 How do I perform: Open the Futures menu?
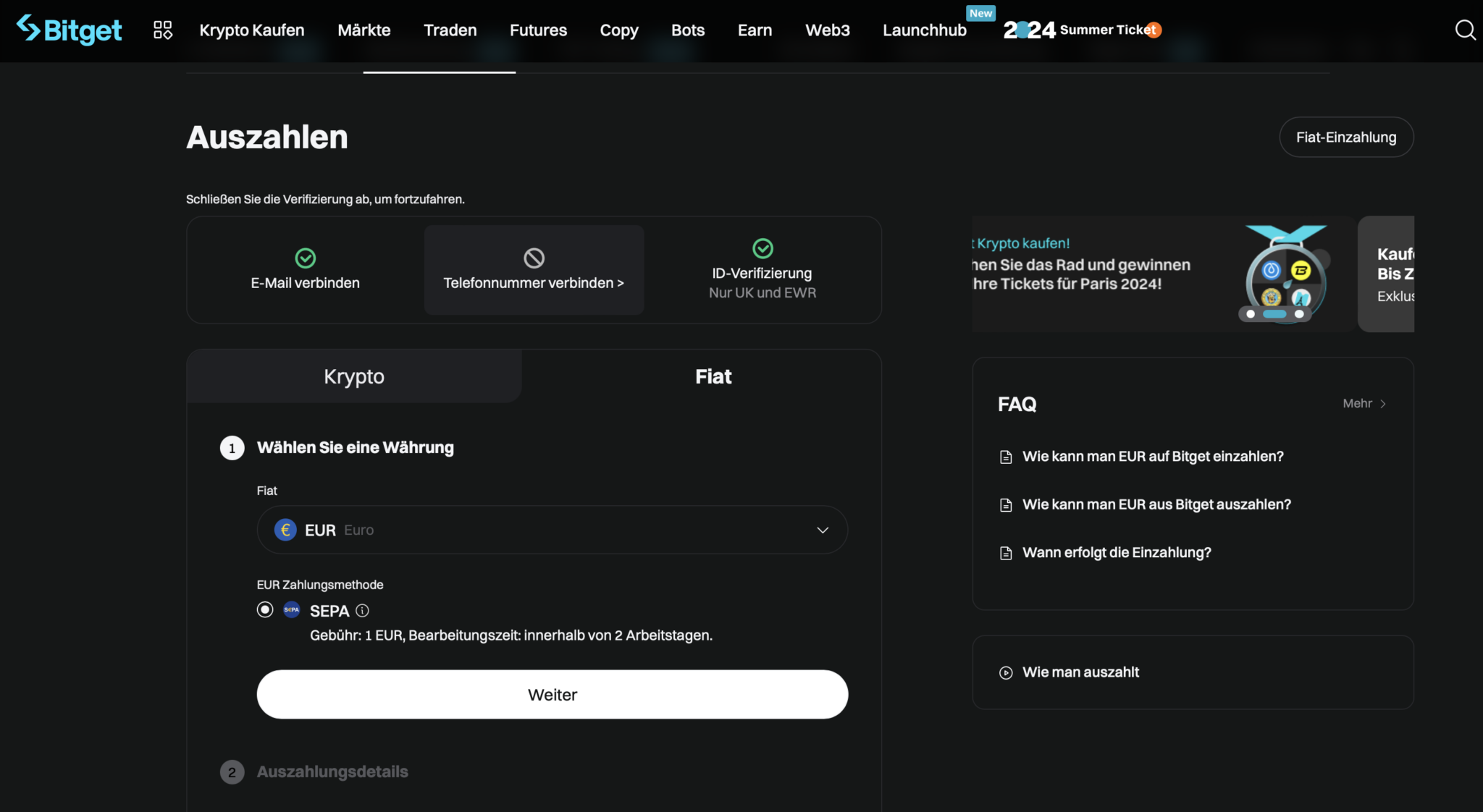pyautogui.click(x=538, y=30)
